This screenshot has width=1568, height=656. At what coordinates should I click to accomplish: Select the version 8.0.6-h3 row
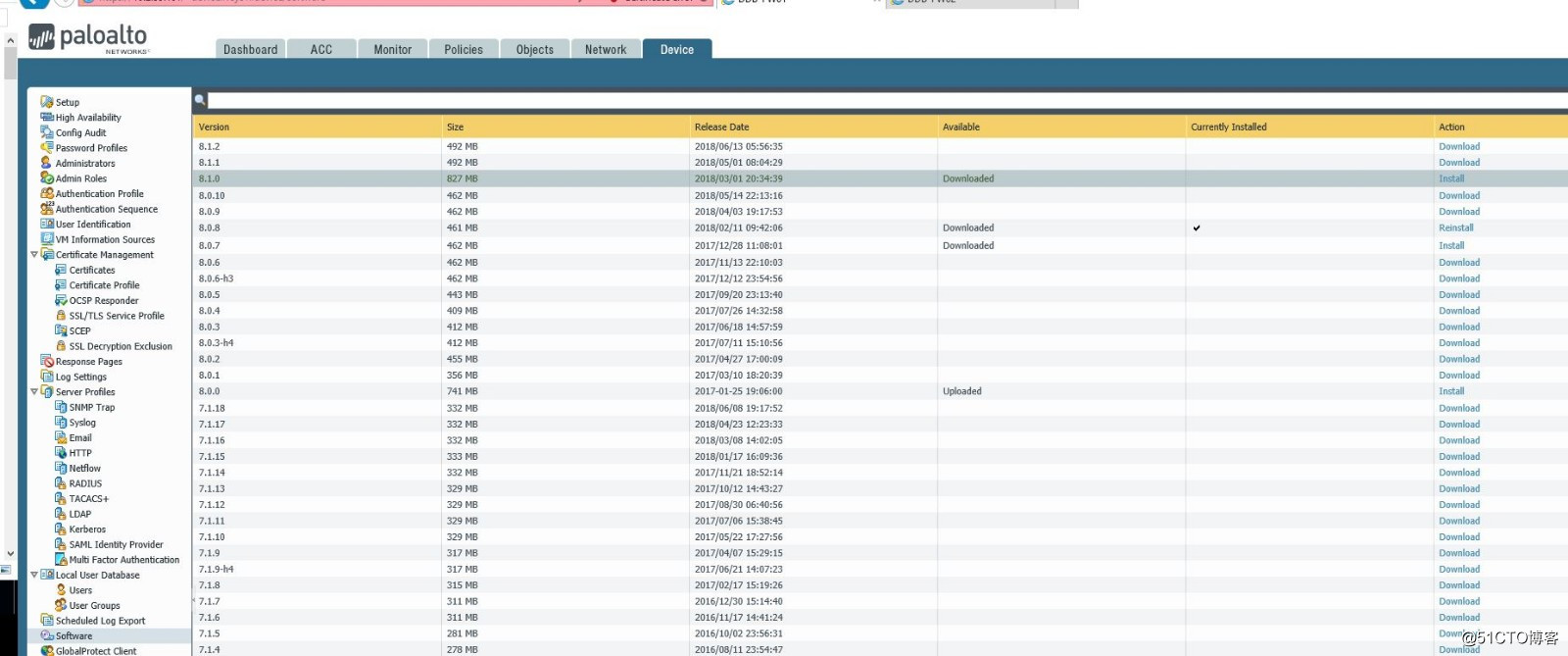(880, 278)
